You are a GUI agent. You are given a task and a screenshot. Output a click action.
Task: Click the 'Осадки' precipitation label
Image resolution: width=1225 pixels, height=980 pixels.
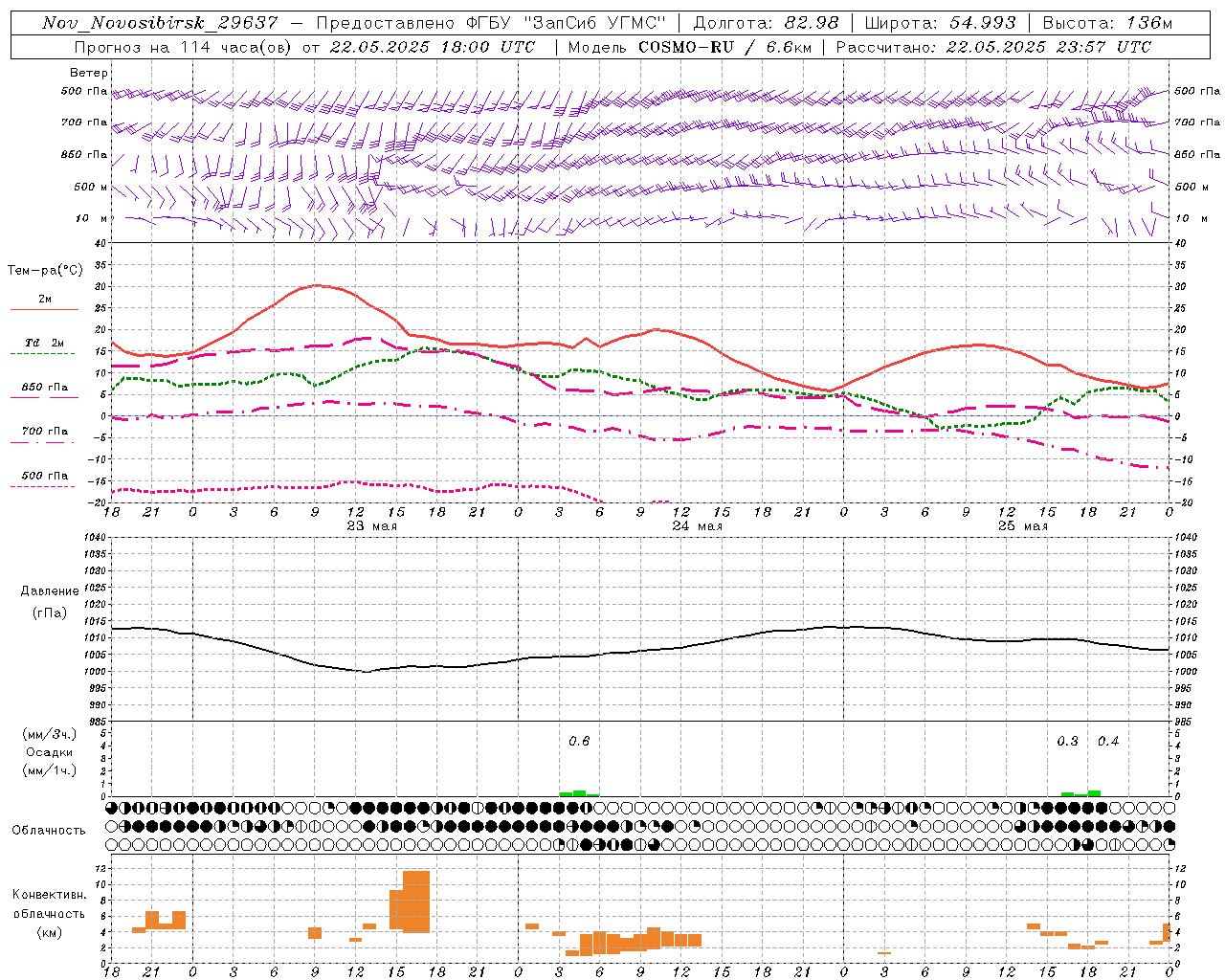50,752
